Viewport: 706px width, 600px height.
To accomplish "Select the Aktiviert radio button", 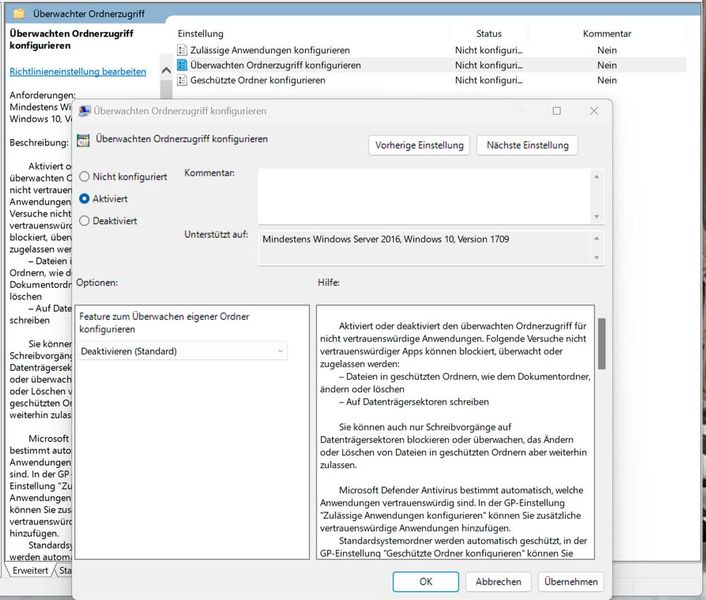I will (x=84, y=198).
